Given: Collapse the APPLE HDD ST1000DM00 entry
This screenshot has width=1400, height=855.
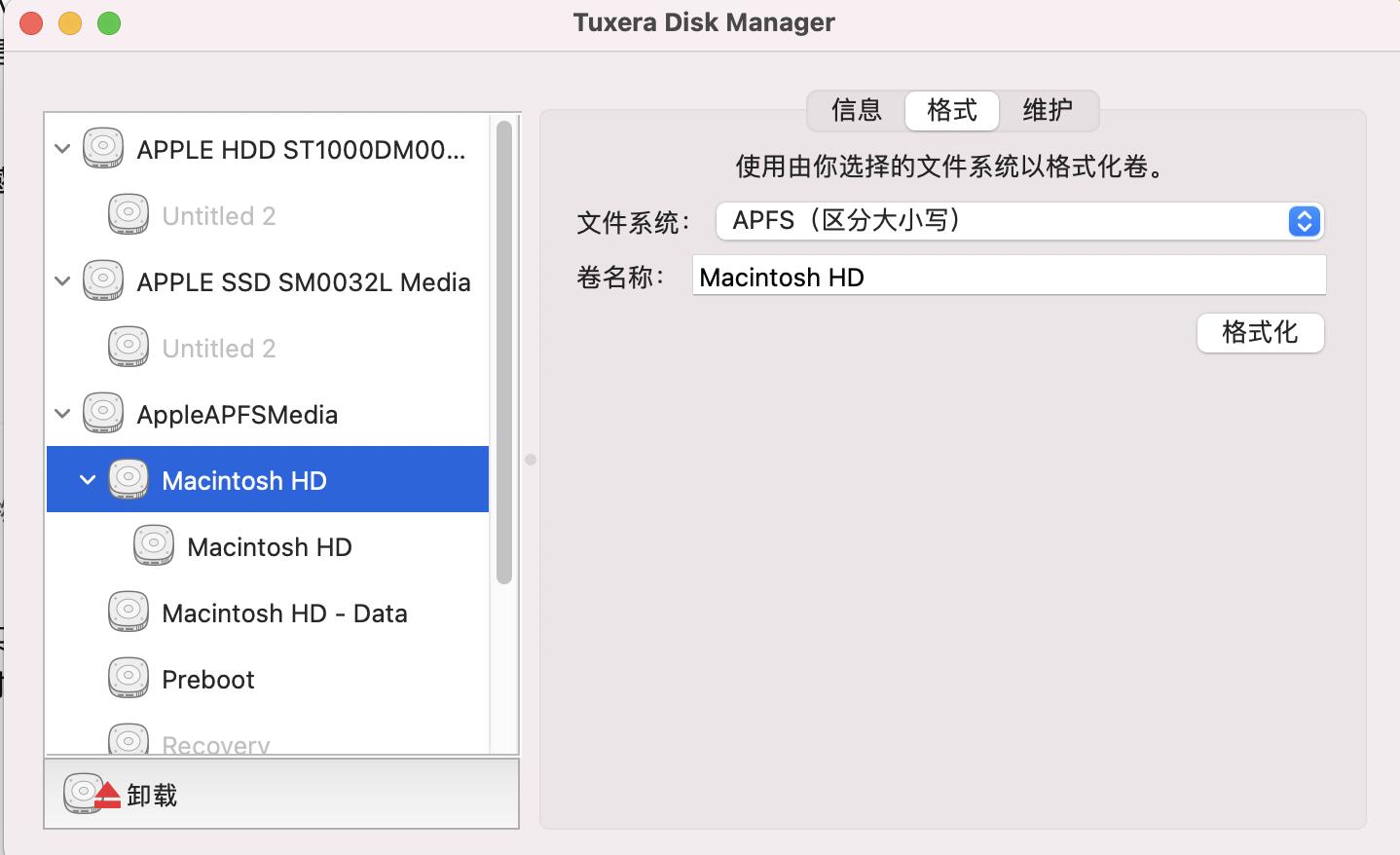Looking at the screenshot, I should point(61,148).
